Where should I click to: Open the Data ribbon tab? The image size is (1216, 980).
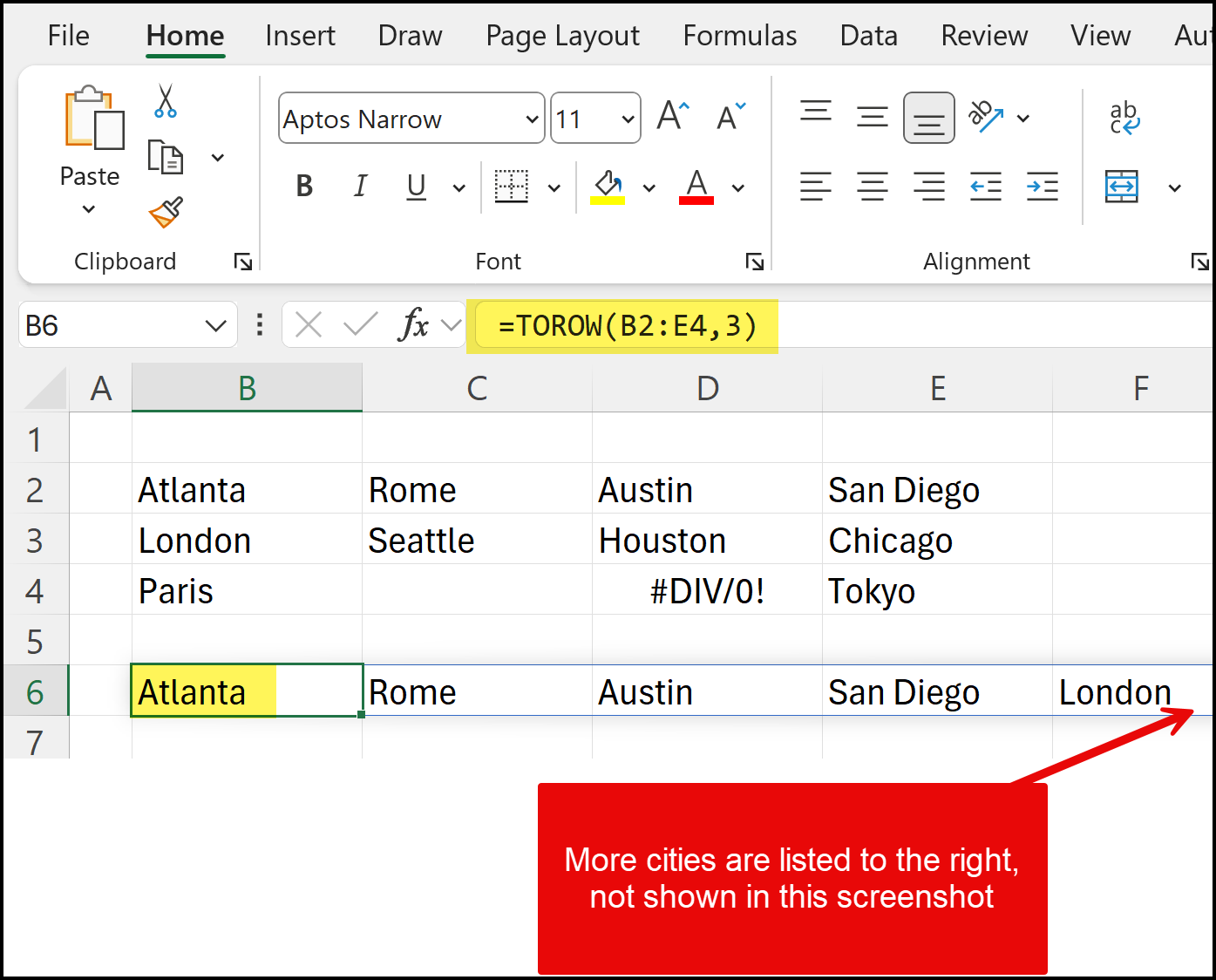[x=868, y=36]
